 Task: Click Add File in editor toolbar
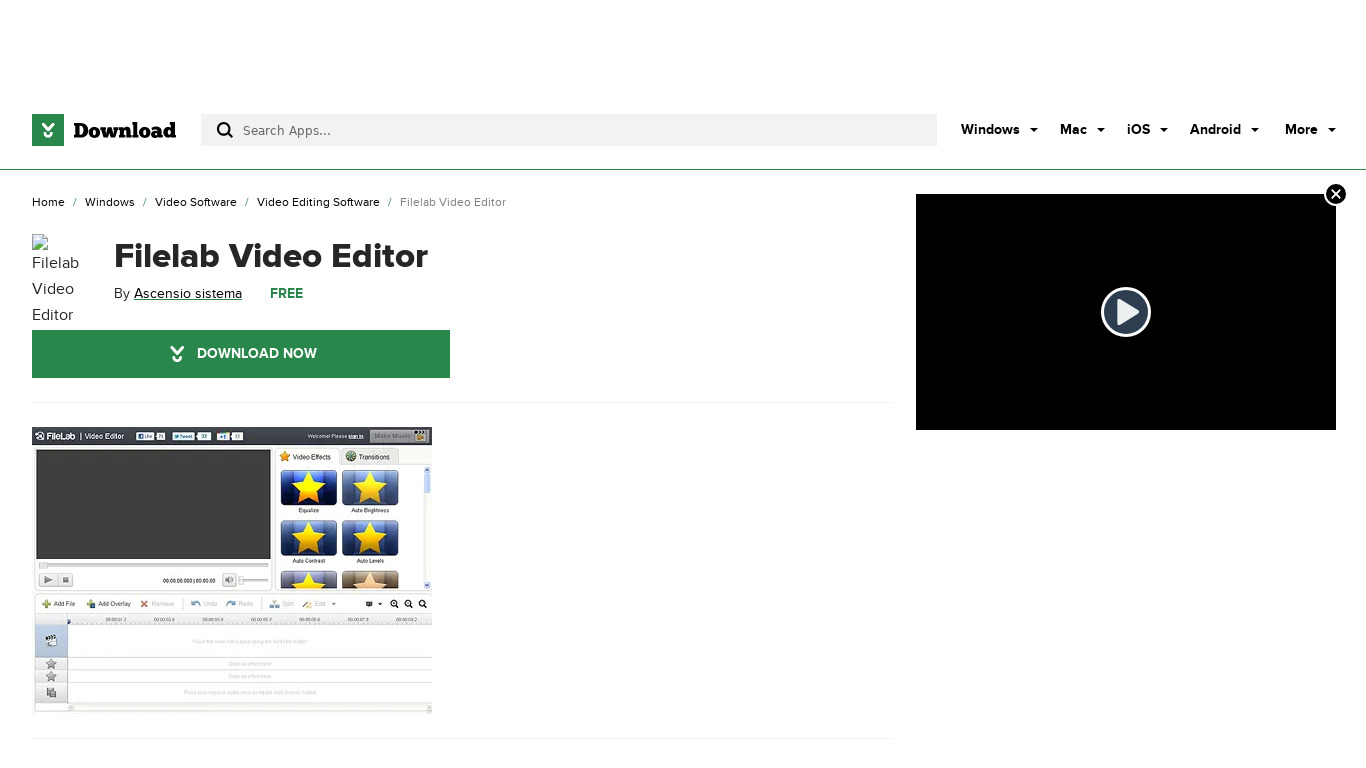coord(58,604)
